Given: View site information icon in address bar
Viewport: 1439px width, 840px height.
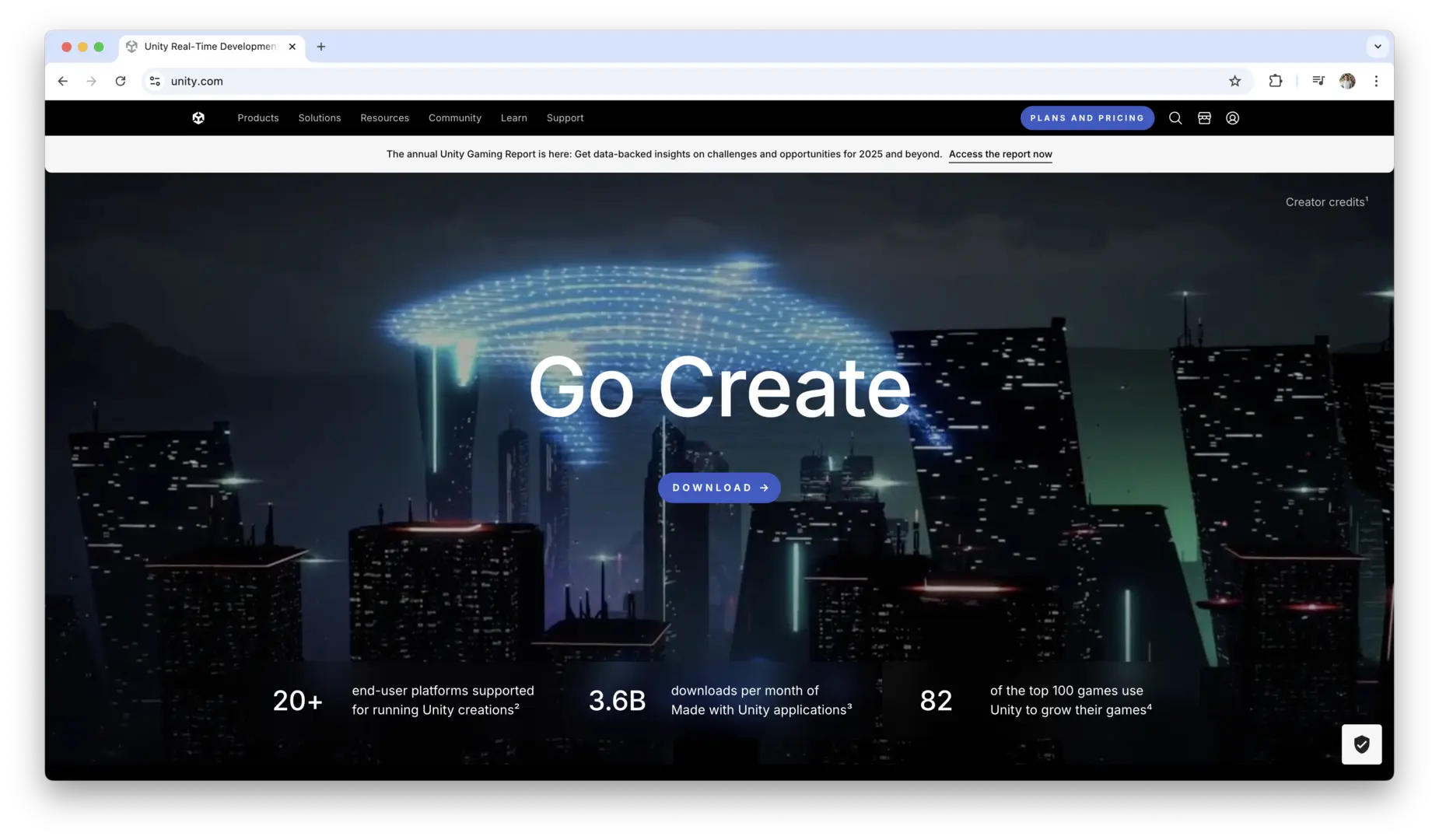Looking at the screenshot, I should [x=156, y=81].
